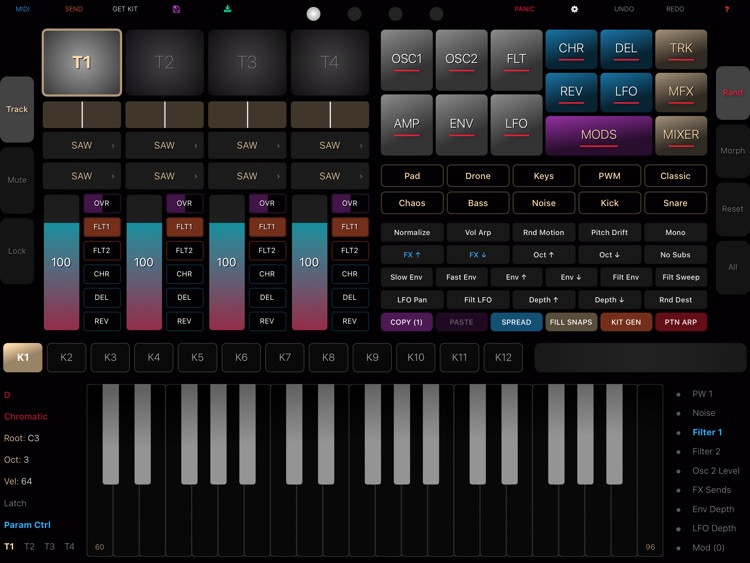Open the TRK page
This screenshot has height=563, width=750.
pos(681,49)
